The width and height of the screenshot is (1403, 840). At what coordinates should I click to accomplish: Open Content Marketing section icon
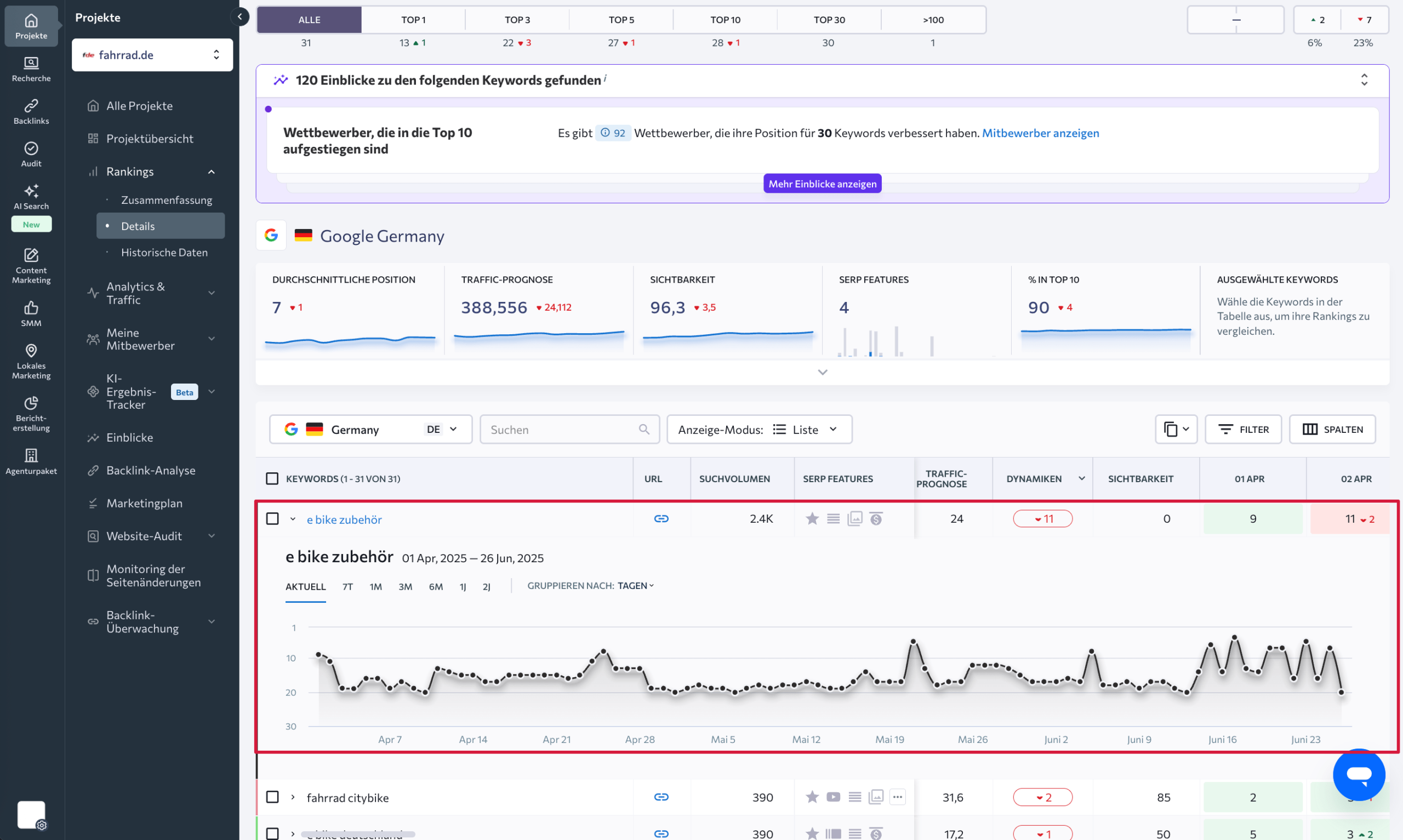[31, 265]
